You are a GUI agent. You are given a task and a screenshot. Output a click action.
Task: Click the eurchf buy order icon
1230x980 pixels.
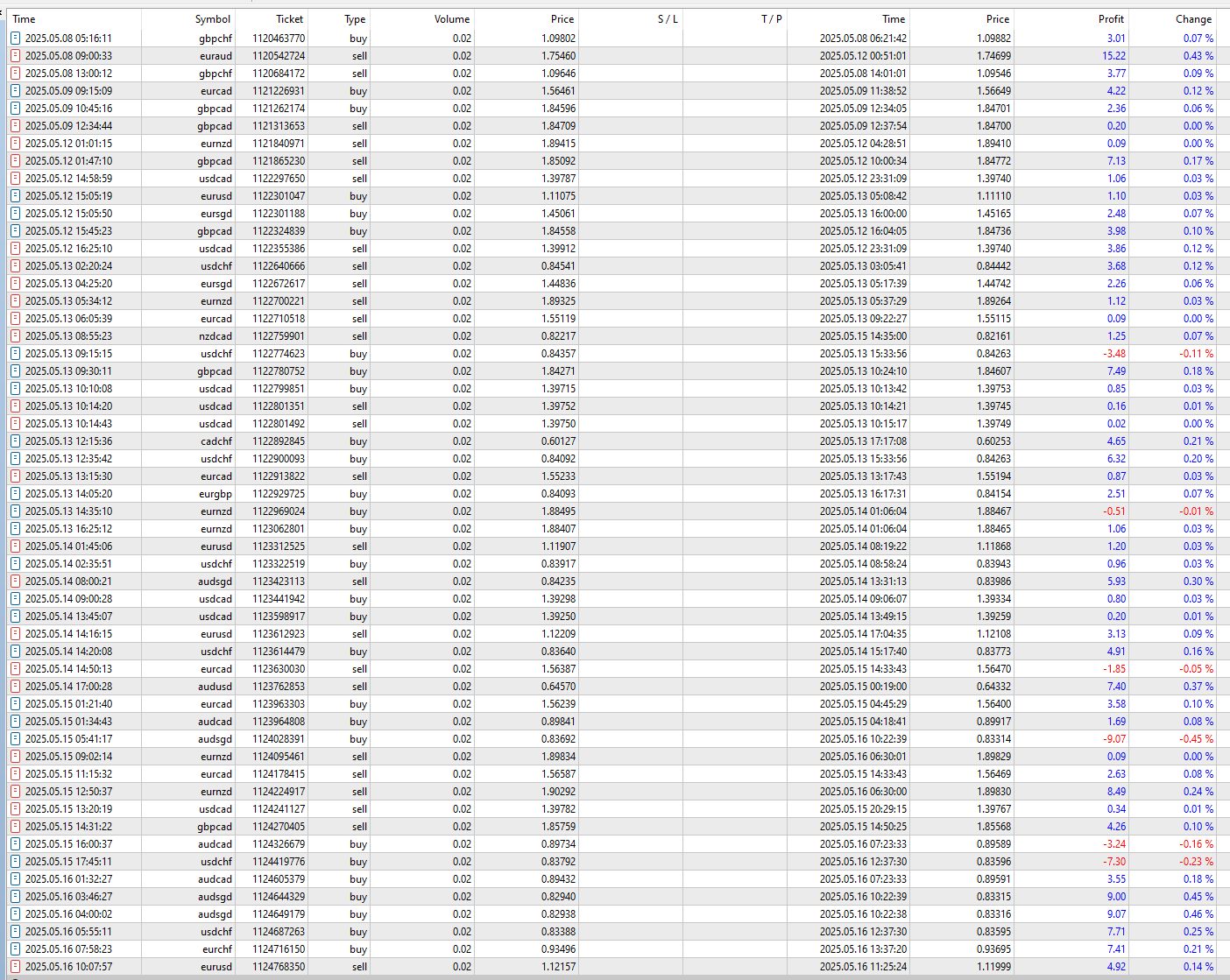click(15, 949)
